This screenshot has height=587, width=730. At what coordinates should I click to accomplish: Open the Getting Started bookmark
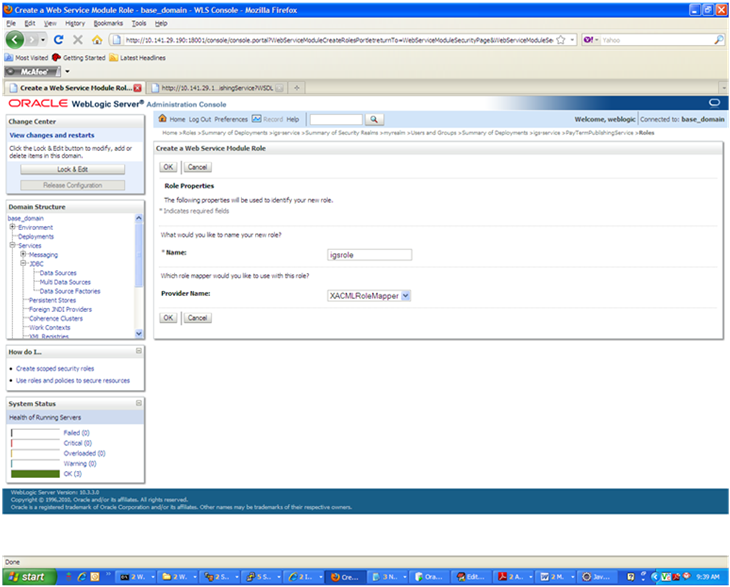point(79,58)
